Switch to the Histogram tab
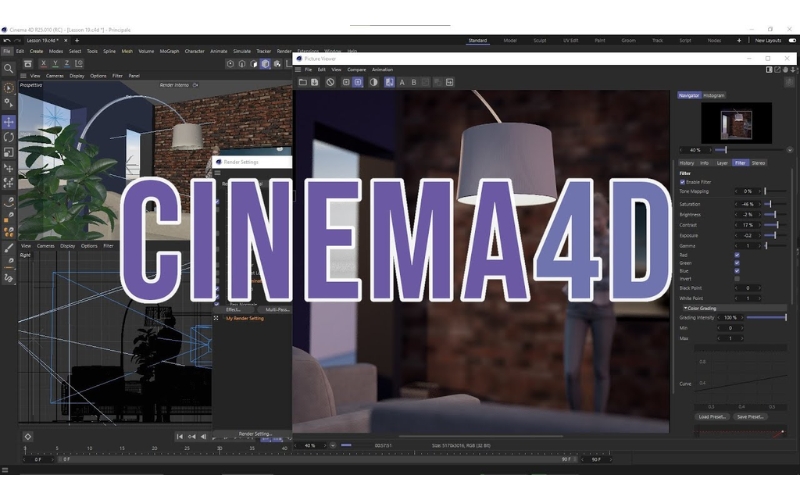This screenshot has height=500, width=800. 714,95
